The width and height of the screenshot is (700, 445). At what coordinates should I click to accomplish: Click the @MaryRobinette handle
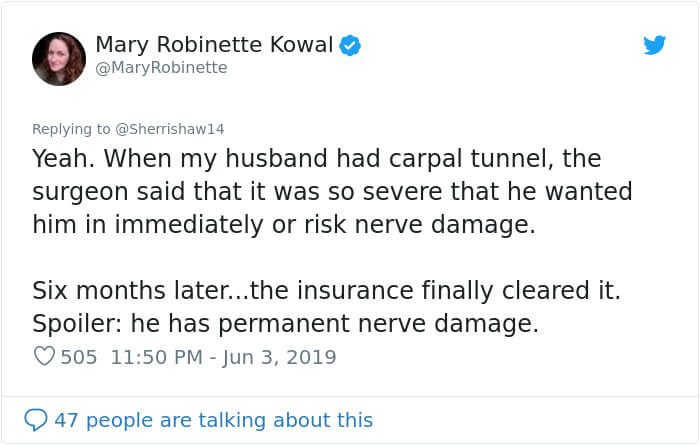click(161, 68)
